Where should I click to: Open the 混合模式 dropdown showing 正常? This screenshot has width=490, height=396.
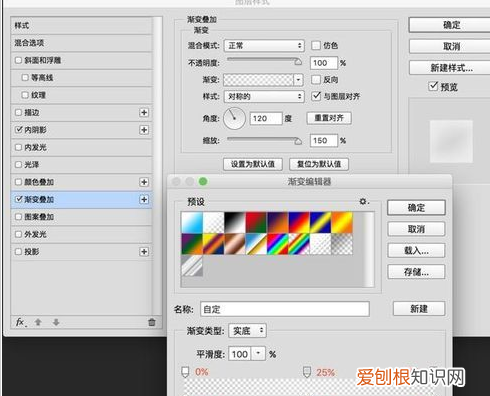click(x=264, y=45)
